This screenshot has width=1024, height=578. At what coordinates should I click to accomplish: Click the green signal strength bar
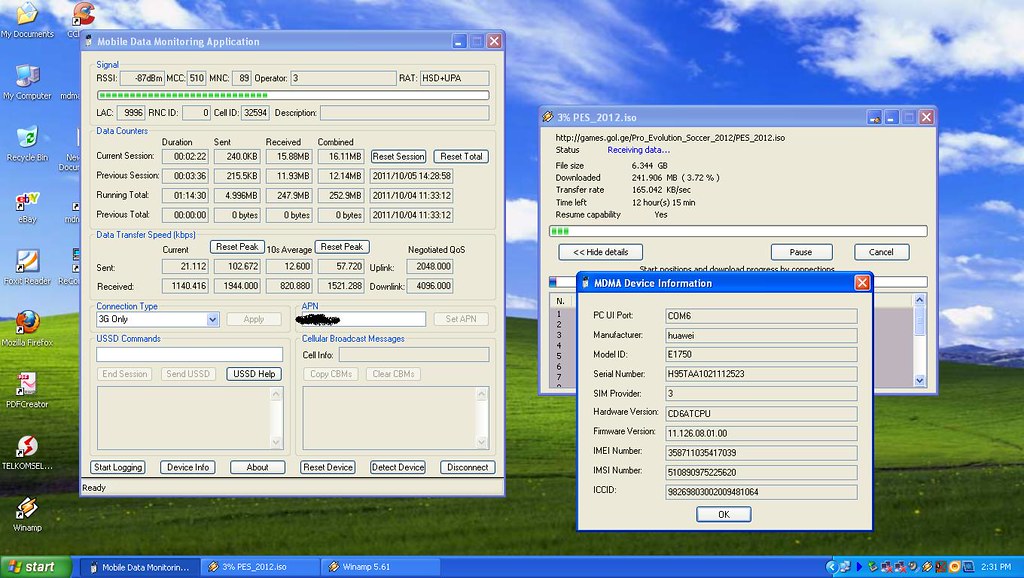click(293, 95)
